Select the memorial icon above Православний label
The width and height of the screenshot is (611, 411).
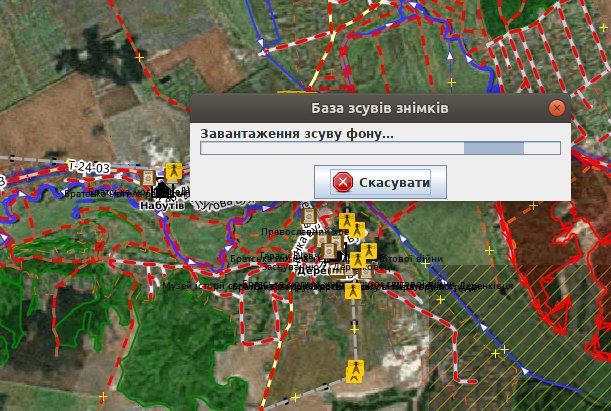(x=309, y=216)
